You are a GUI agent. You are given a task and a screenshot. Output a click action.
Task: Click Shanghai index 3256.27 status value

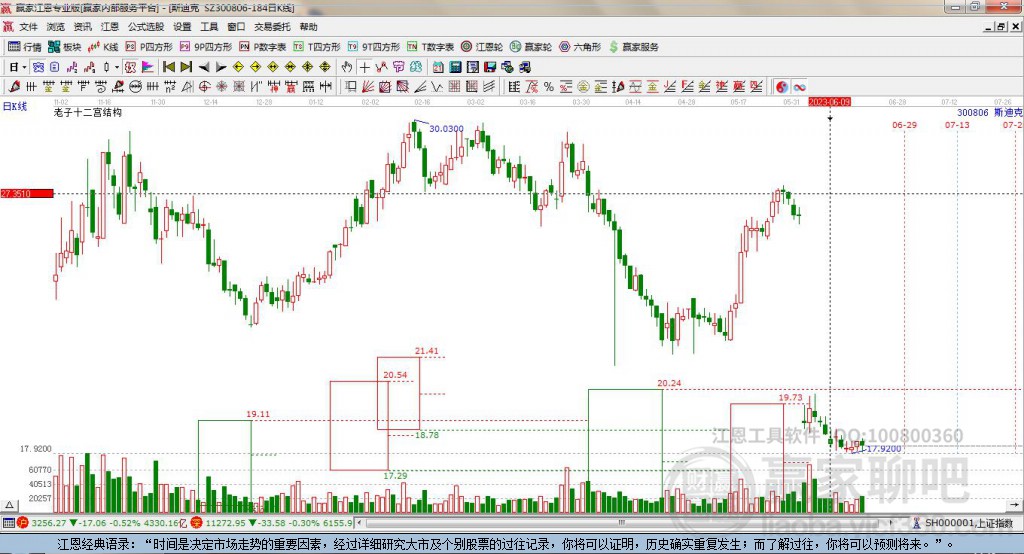click(x=48, y=523)
